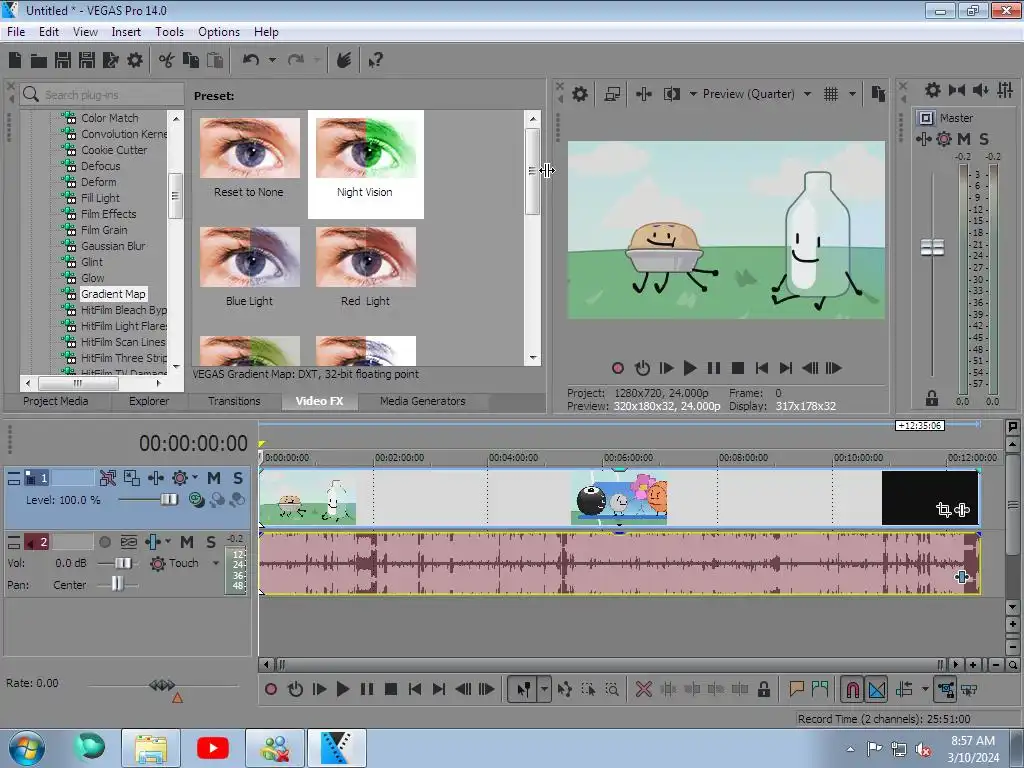Cut selection with the scissors icon
The width and height of the screenshot is (1024, 768).
click(x=167, y=60)
